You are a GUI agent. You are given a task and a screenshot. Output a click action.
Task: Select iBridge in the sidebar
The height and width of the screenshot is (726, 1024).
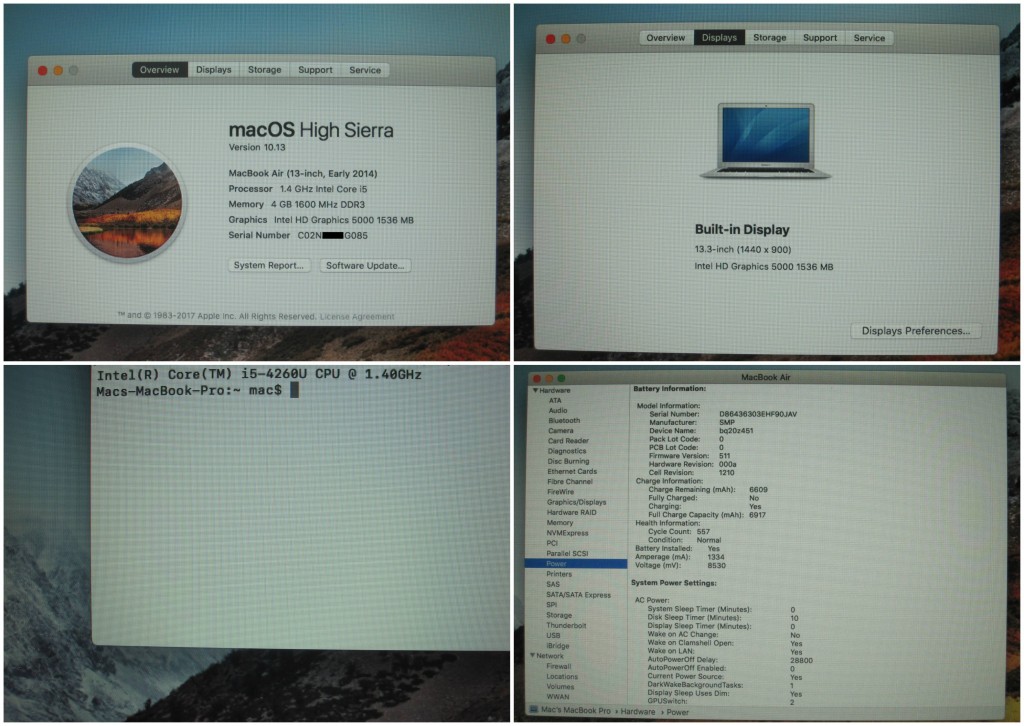[x=558, y=646]
